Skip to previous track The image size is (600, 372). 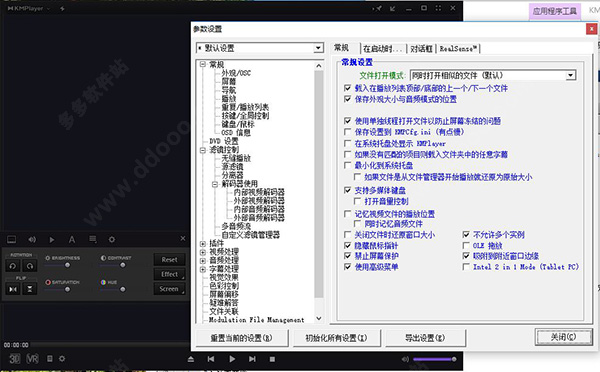(211, 359)
